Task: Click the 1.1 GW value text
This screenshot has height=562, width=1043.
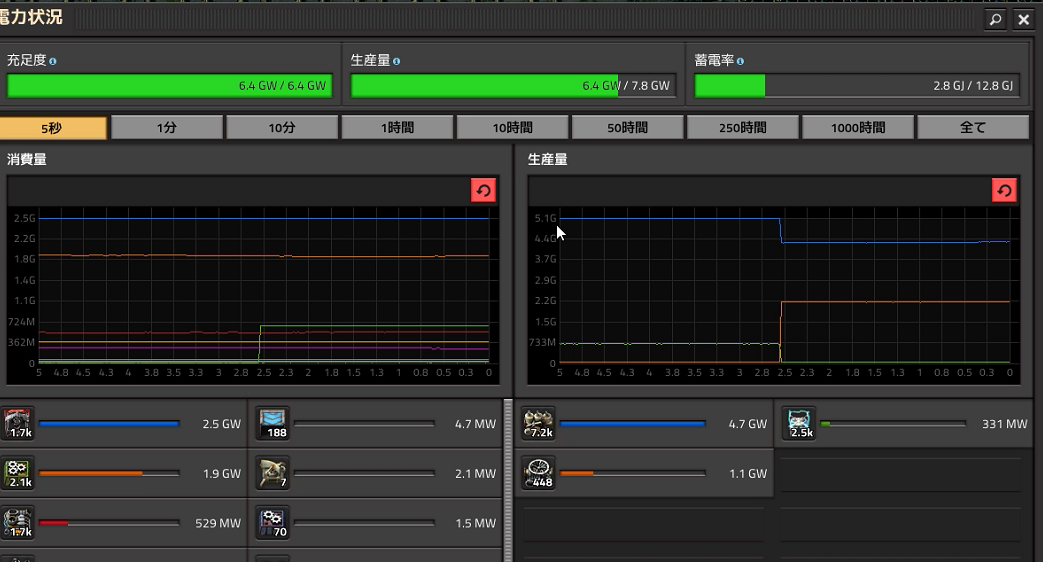Action: pyautogui.click(x=748, y=474)
